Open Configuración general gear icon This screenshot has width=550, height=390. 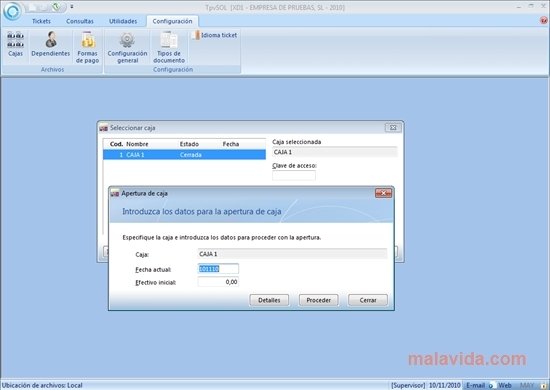tap(127, 47)
